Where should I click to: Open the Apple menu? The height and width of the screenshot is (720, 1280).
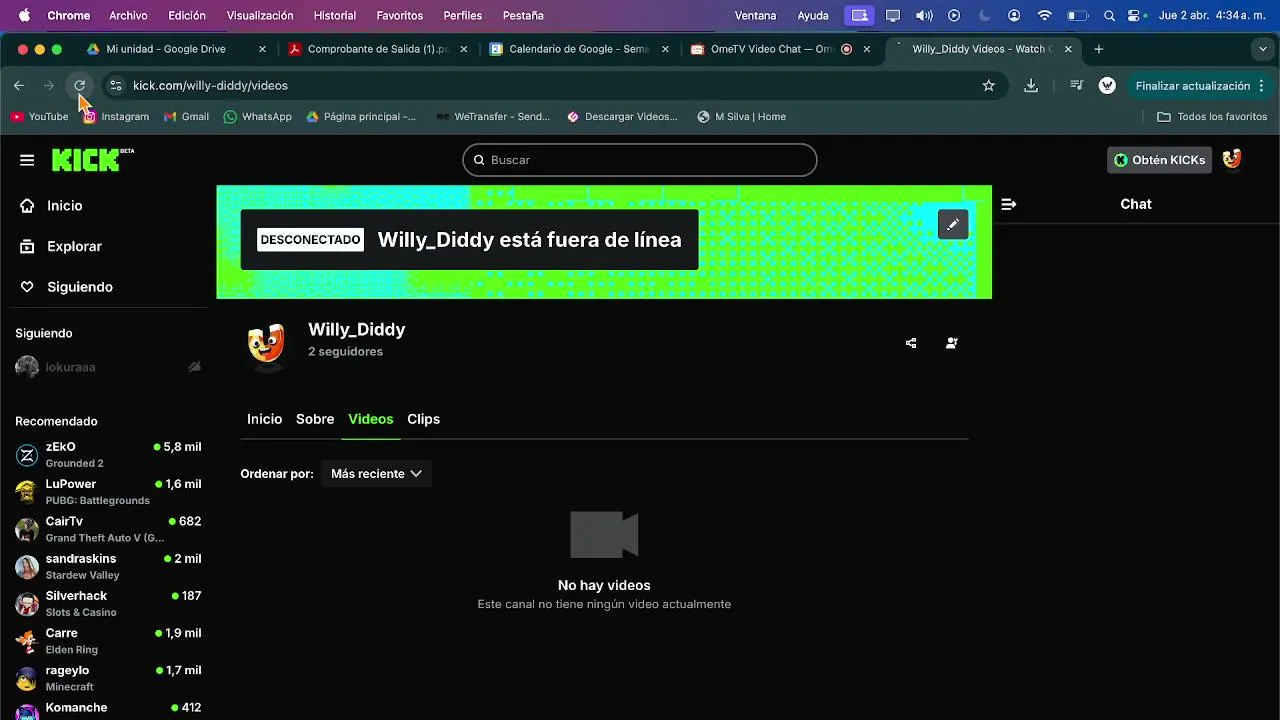coord(24,15)
